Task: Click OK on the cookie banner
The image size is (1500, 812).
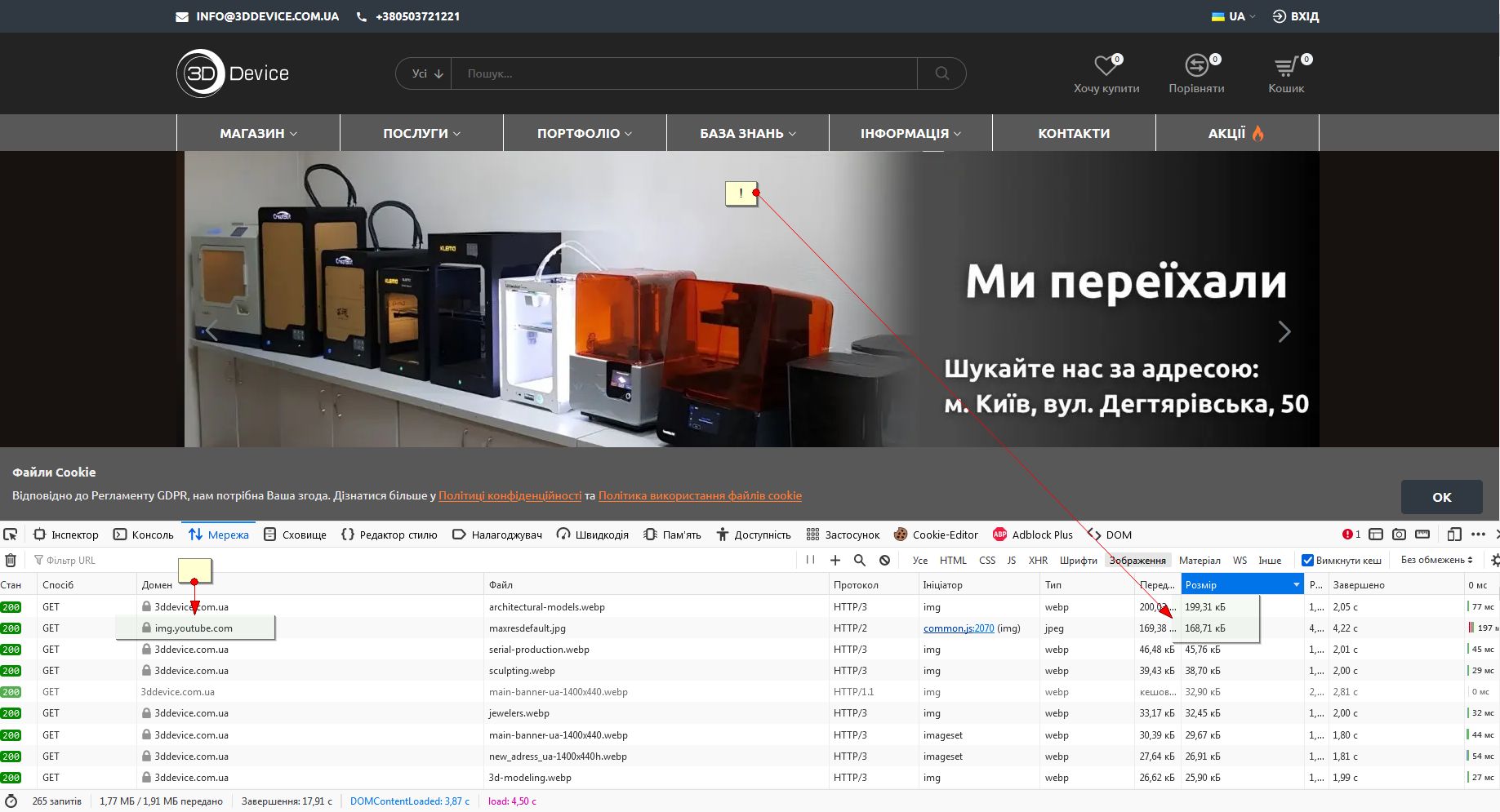Action: click(1441, 497)
